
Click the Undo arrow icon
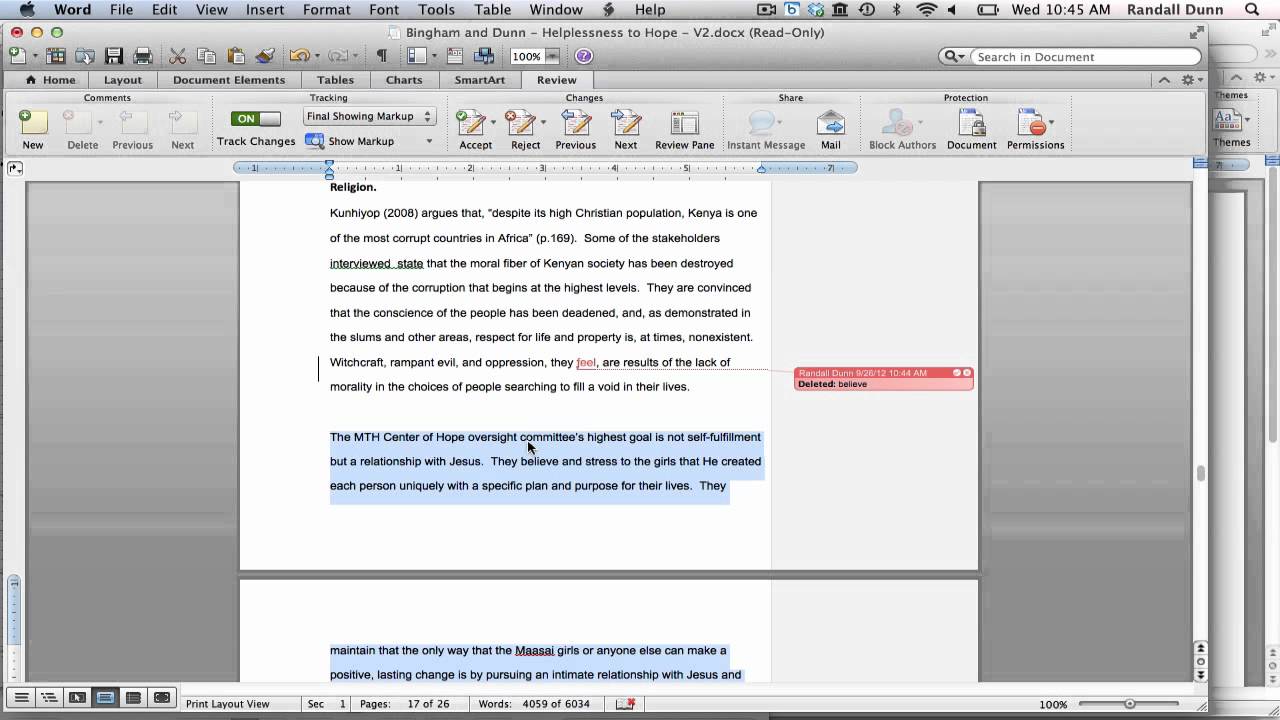(x=297, y=56)
